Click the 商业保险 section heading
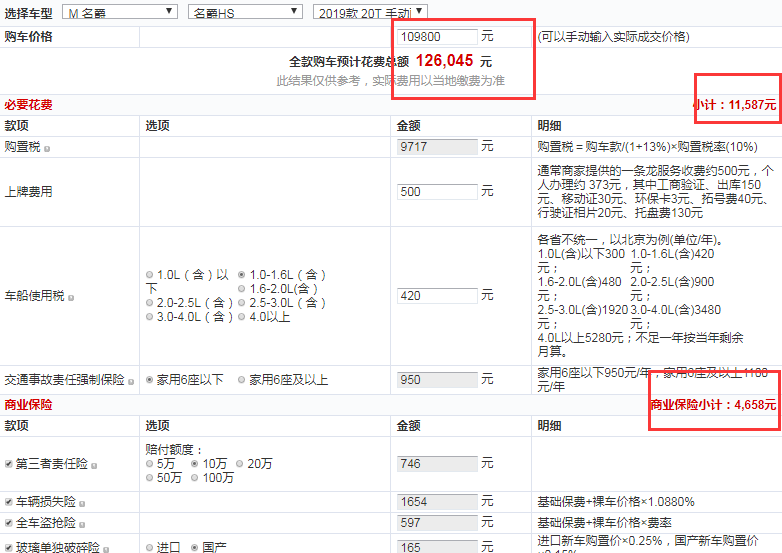Image resolution: width=782 pixels, height=553 pixels. (x=28, y=404)
